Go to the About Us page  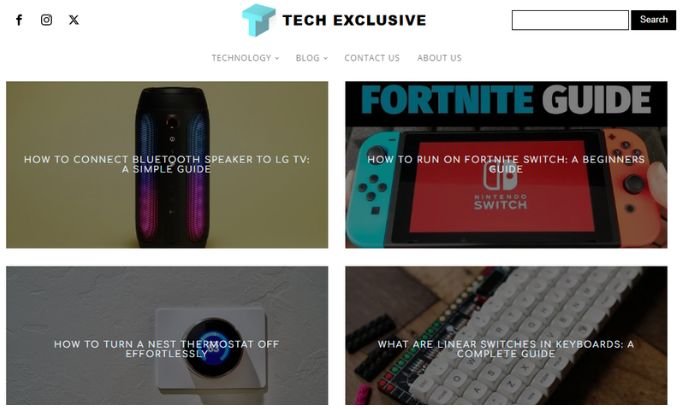tap(439, 58)
